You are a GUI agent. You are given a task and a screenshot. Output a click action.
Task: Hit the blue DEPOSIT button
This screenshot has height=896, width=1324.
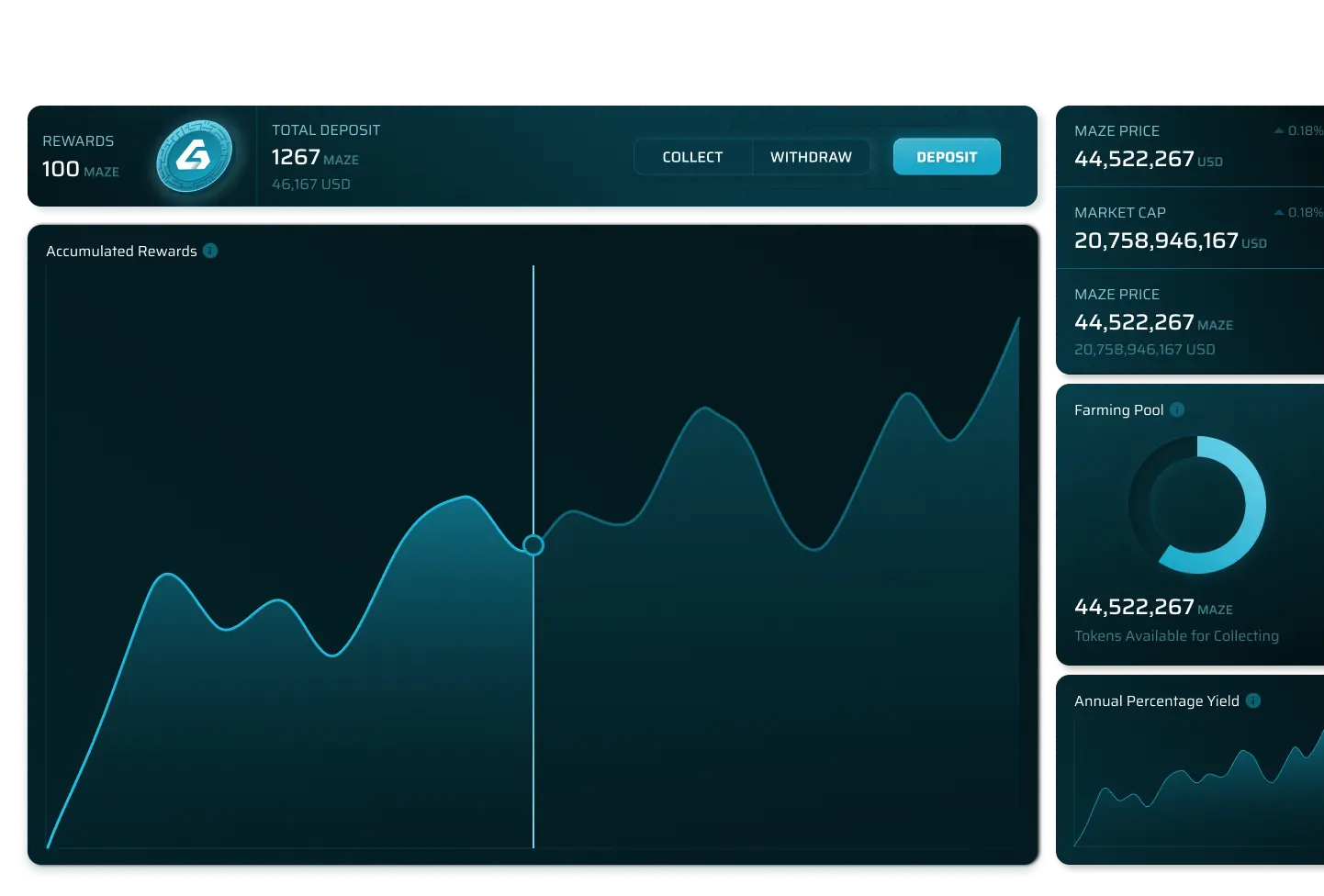(946, 157)
